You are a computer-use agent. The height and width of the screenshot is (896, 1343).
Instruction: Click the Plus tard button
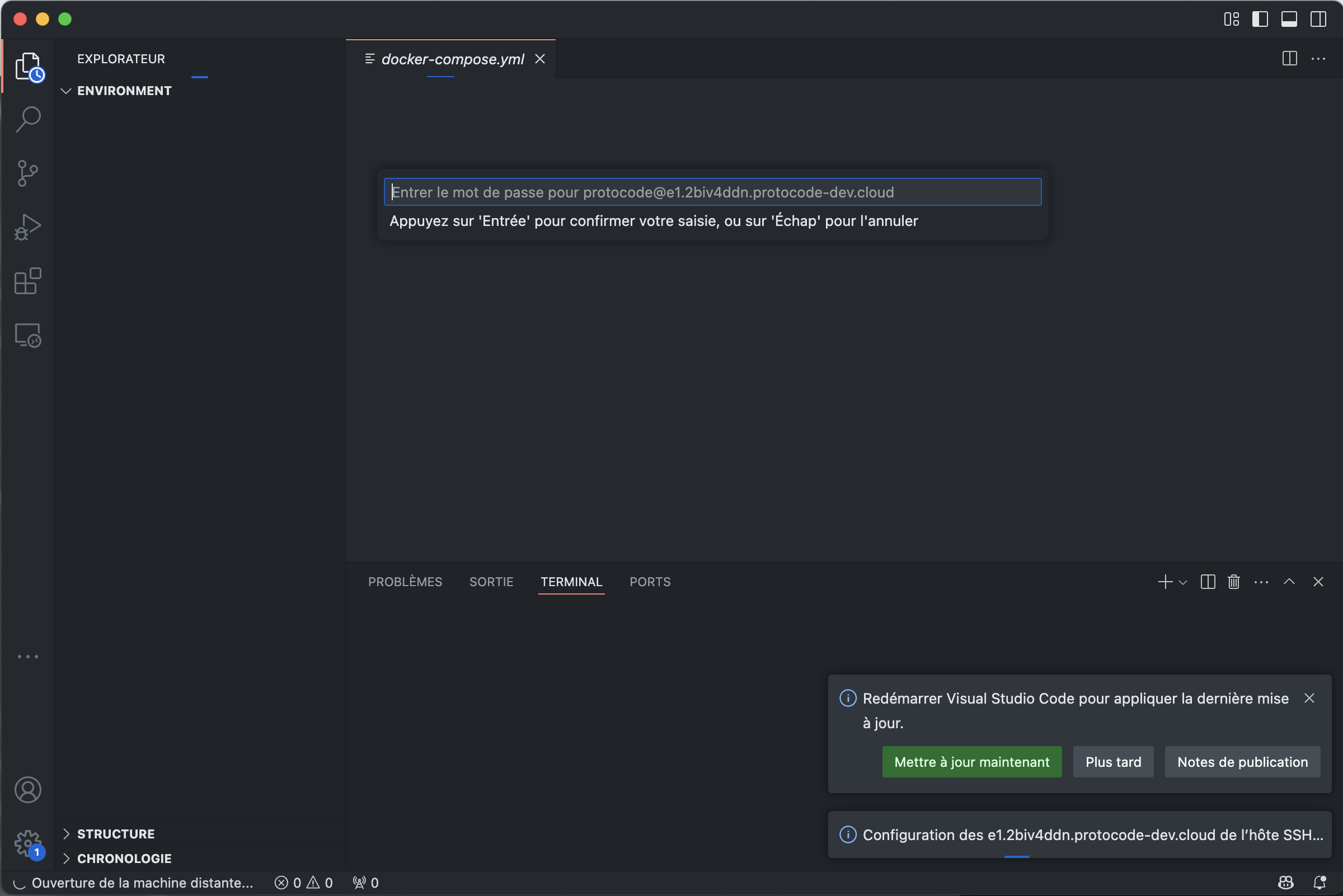coord(1112,762)
